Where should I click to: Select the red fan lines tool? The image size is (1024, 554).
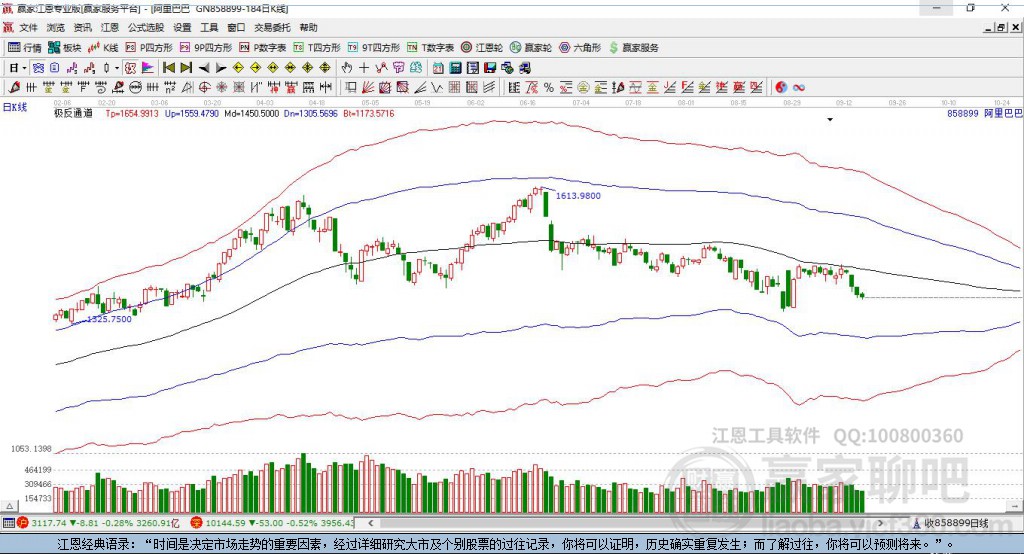[x=368, y=87]
